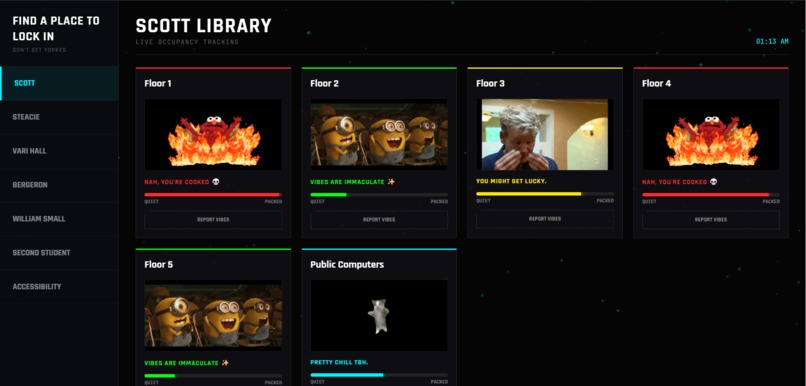Image resolution: width=806 pixels, height=386 pixels.
Task: Click 'YOU MIGHT GET LUCKY.' status text
Action: [x=511, y=181]
